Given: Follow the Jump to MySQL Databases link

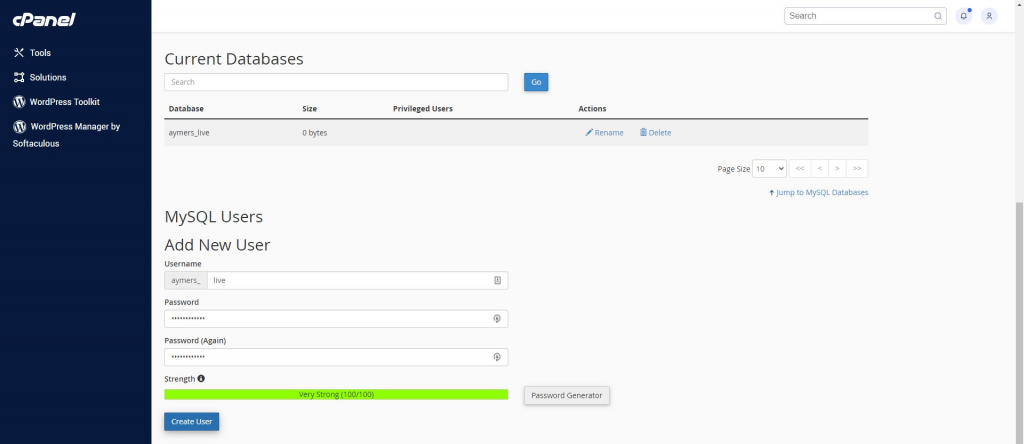Looking at the screenshot, I should pos(818,192).
